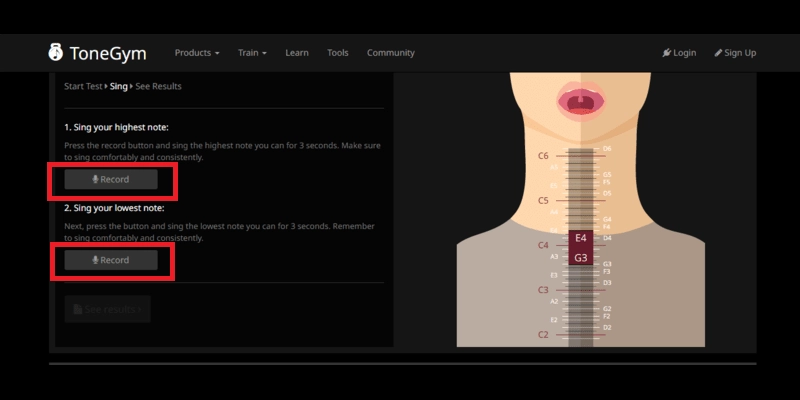Click the open mouth illustration
Screen dimensions: 800x400
point(580,101)
